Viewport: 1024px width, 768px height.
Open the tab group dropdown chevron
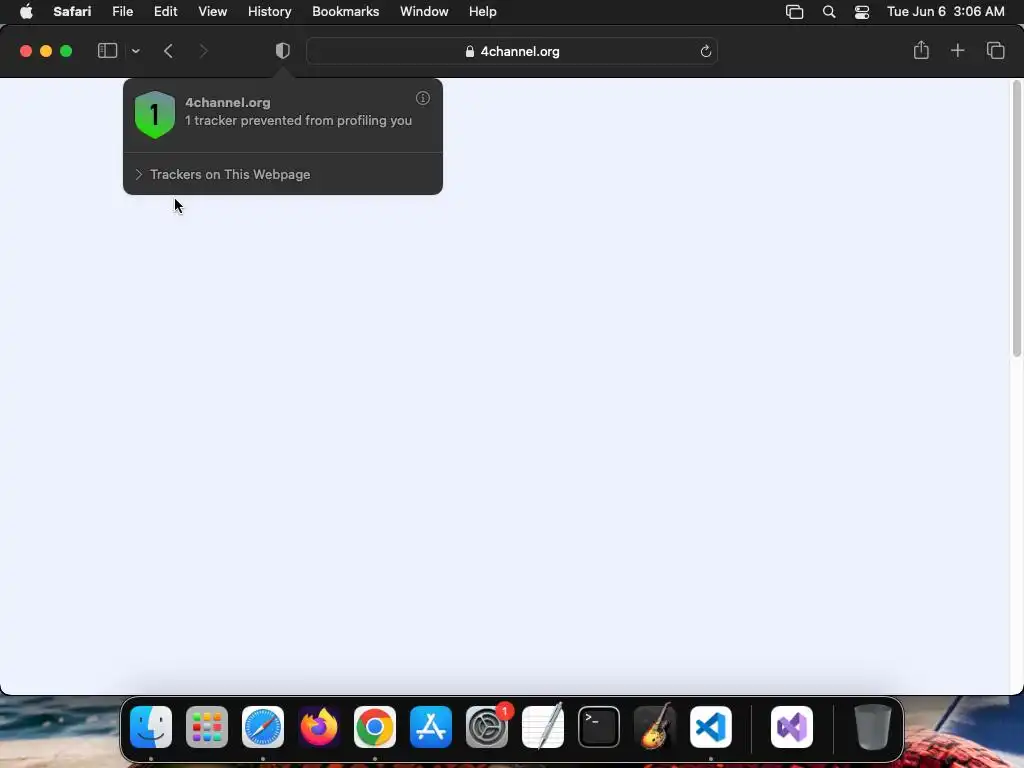tap(135, 51)
